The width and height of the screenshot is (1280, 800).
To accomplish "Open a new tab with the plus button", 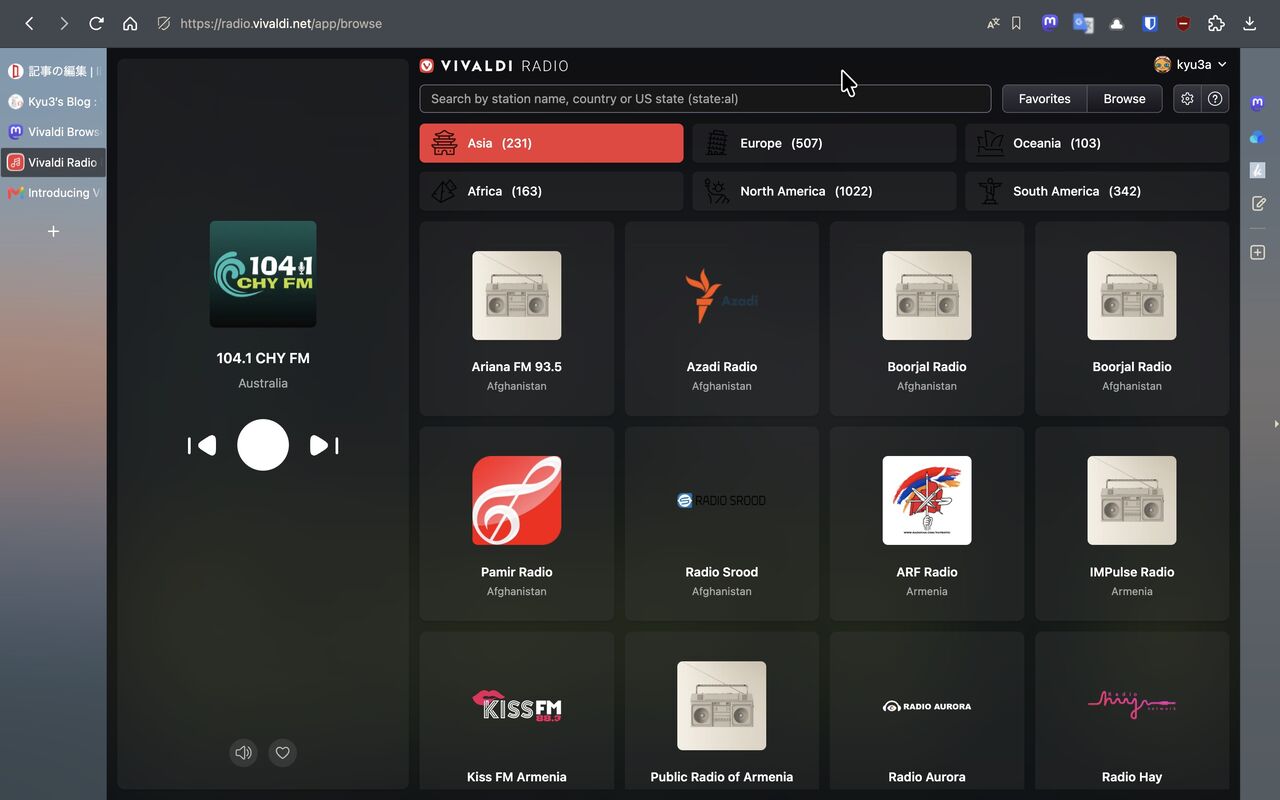I will click(53, 231).
